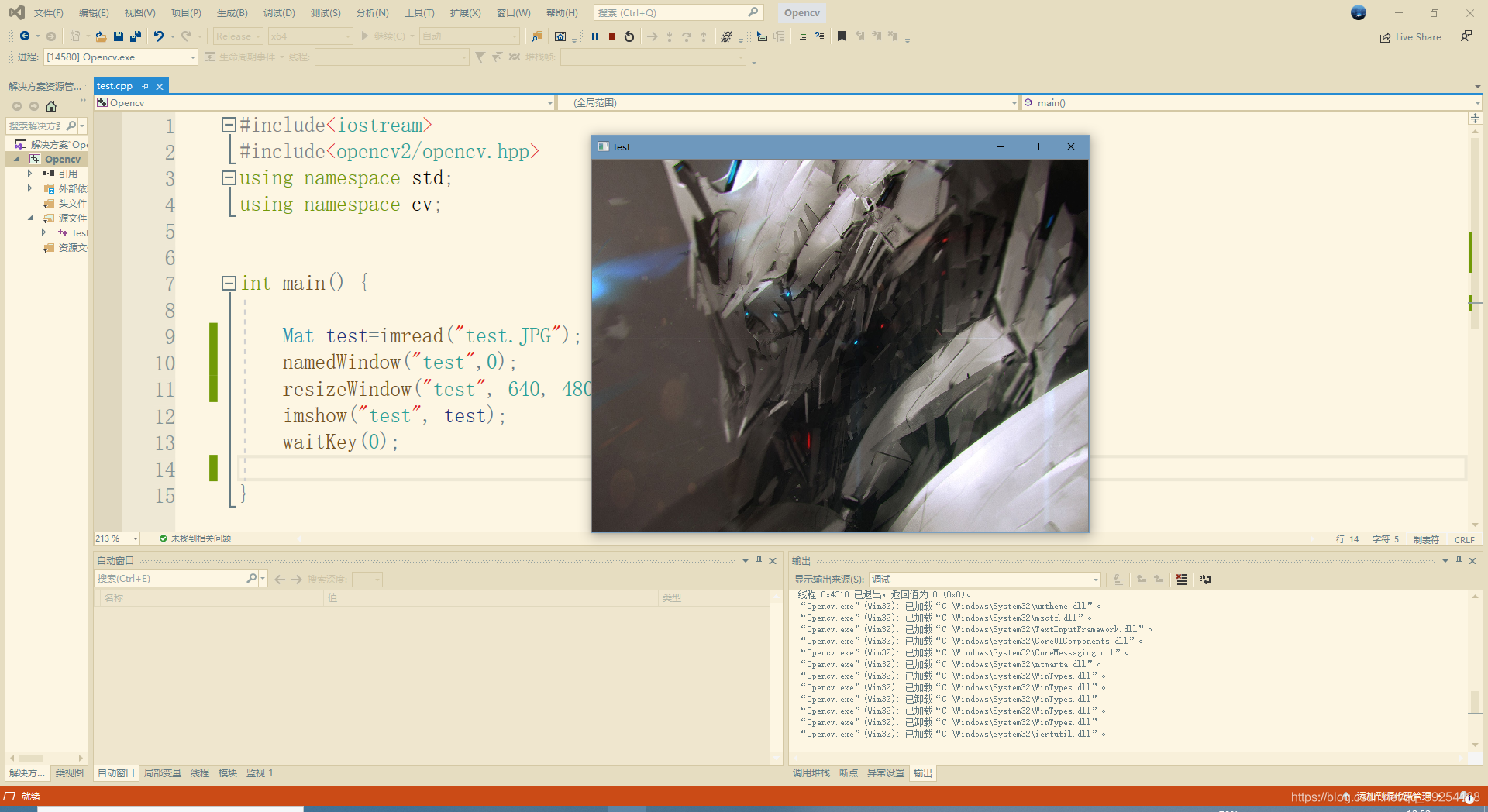Pin the Output panel with pushpin
The width and height of the screenshot is (1488, 812).
pyautogui.click(x=1459, y=560)
